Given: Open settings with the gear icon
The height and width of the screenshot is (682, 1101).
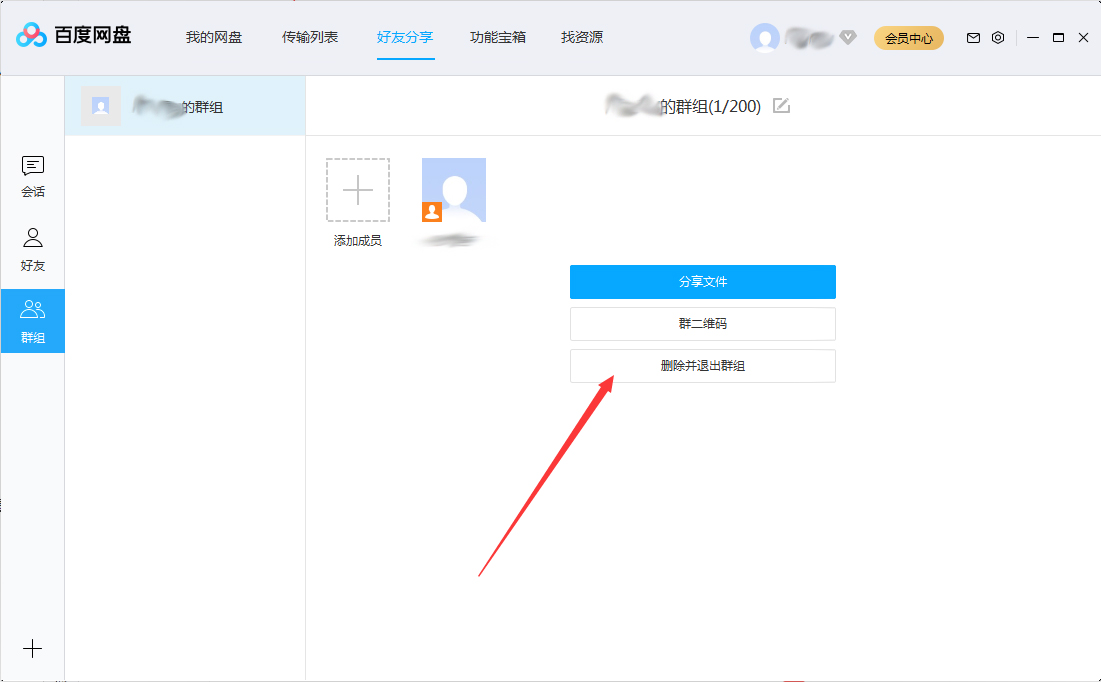Looking at the screenshot, I should coord(998,37).
